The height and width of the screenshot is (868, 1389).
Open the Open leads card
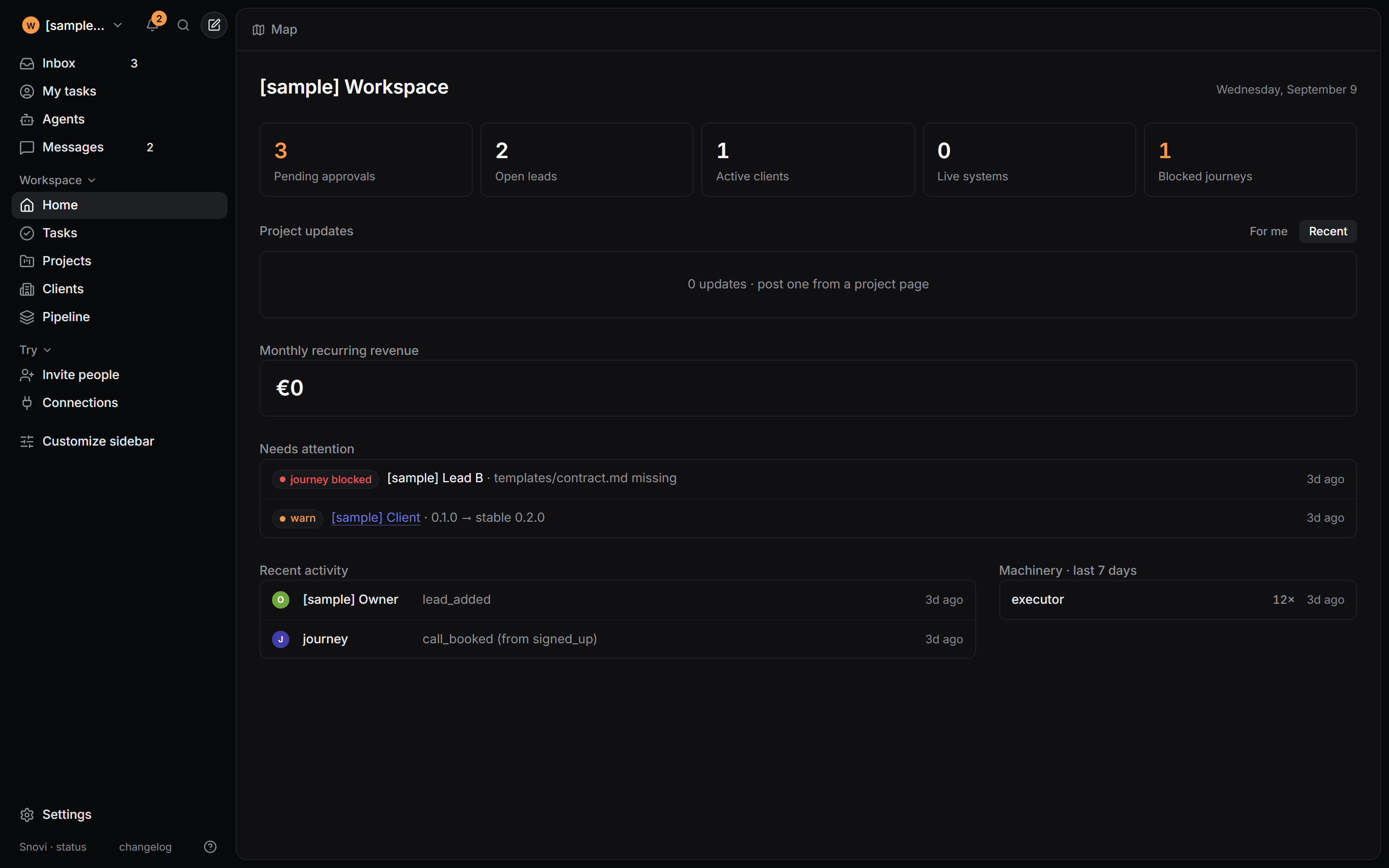[x=586, y=160]
